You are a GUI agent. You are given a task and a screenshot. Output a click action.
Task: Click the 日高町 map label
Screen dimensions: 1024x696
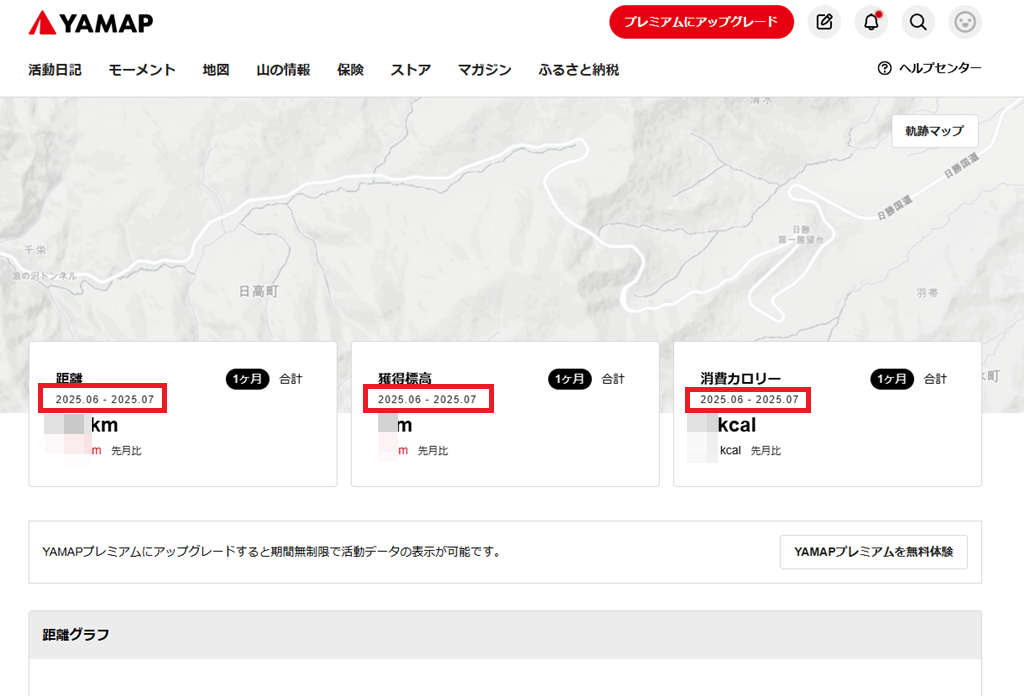click(259, 291)
